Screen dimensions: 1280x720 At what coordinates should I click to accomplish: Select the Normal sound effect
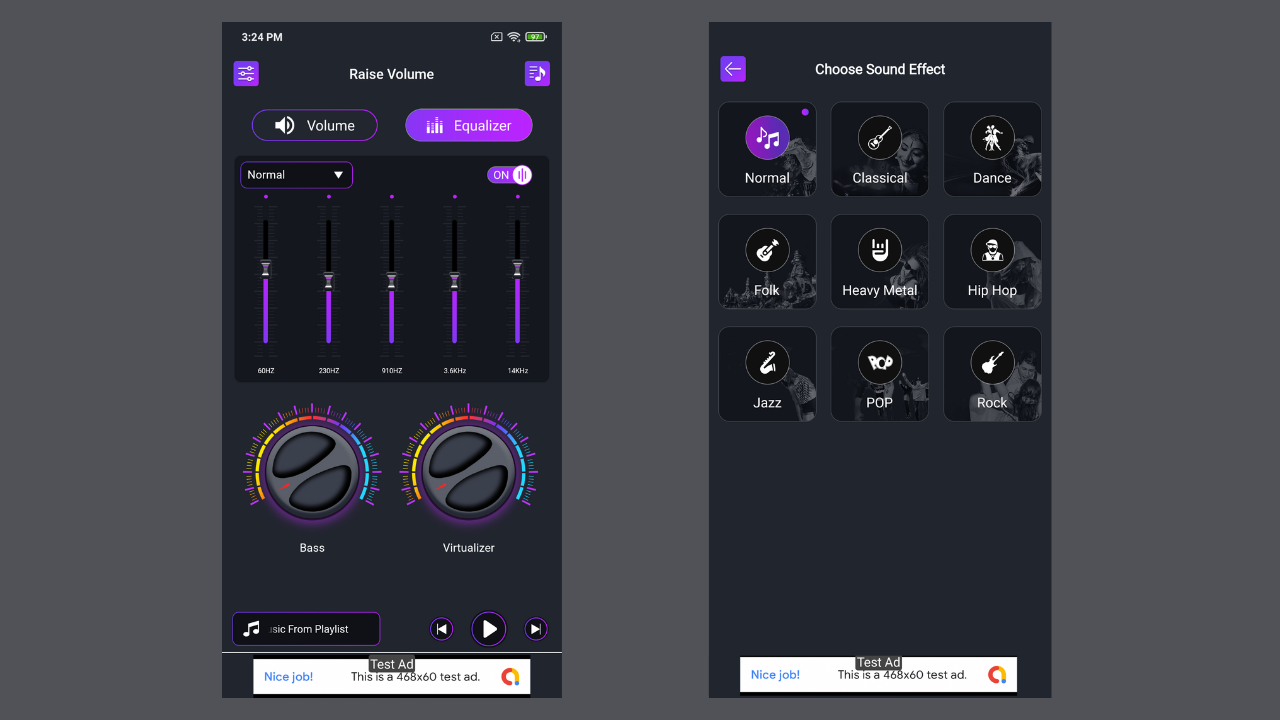(x=767, y=149)
